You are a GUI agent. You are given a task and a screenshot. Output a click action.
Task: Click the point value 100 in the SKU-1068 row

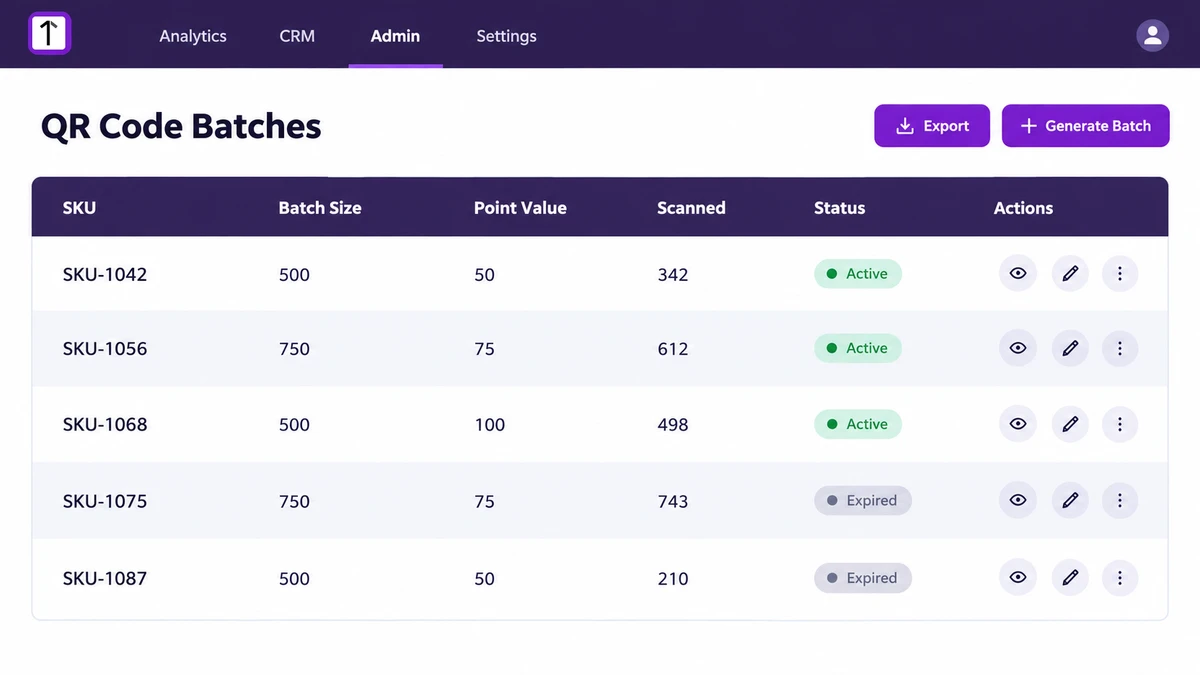[490, 425]
